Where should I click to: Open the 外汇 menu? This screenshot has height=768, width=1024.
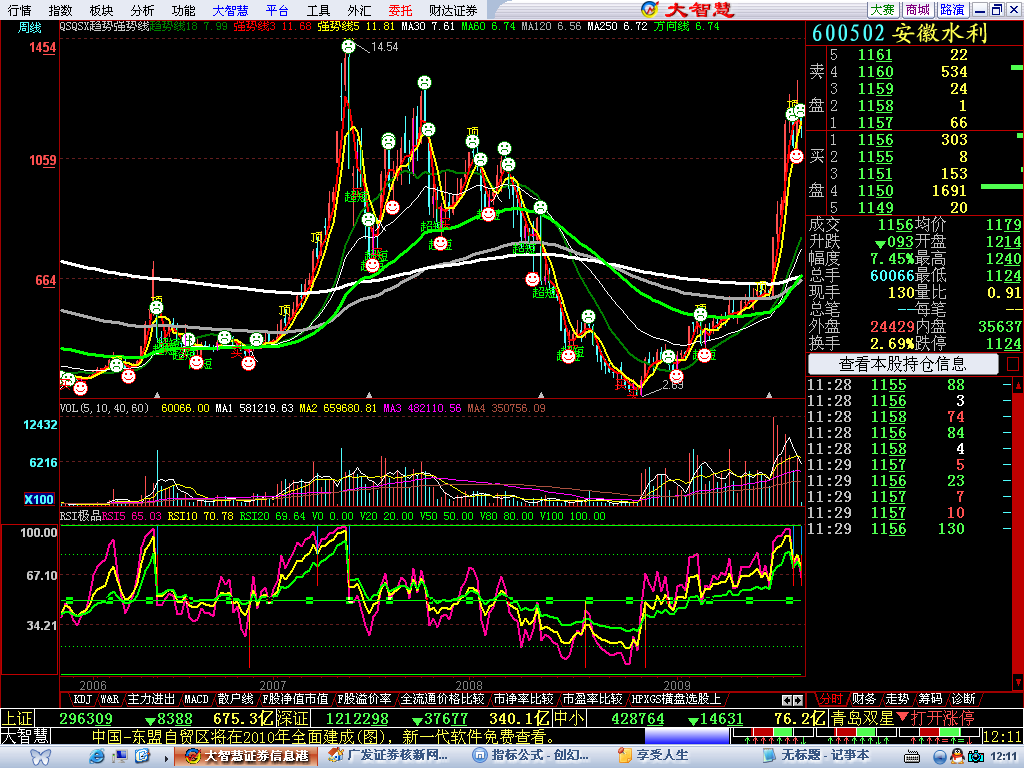pos(359,10)
